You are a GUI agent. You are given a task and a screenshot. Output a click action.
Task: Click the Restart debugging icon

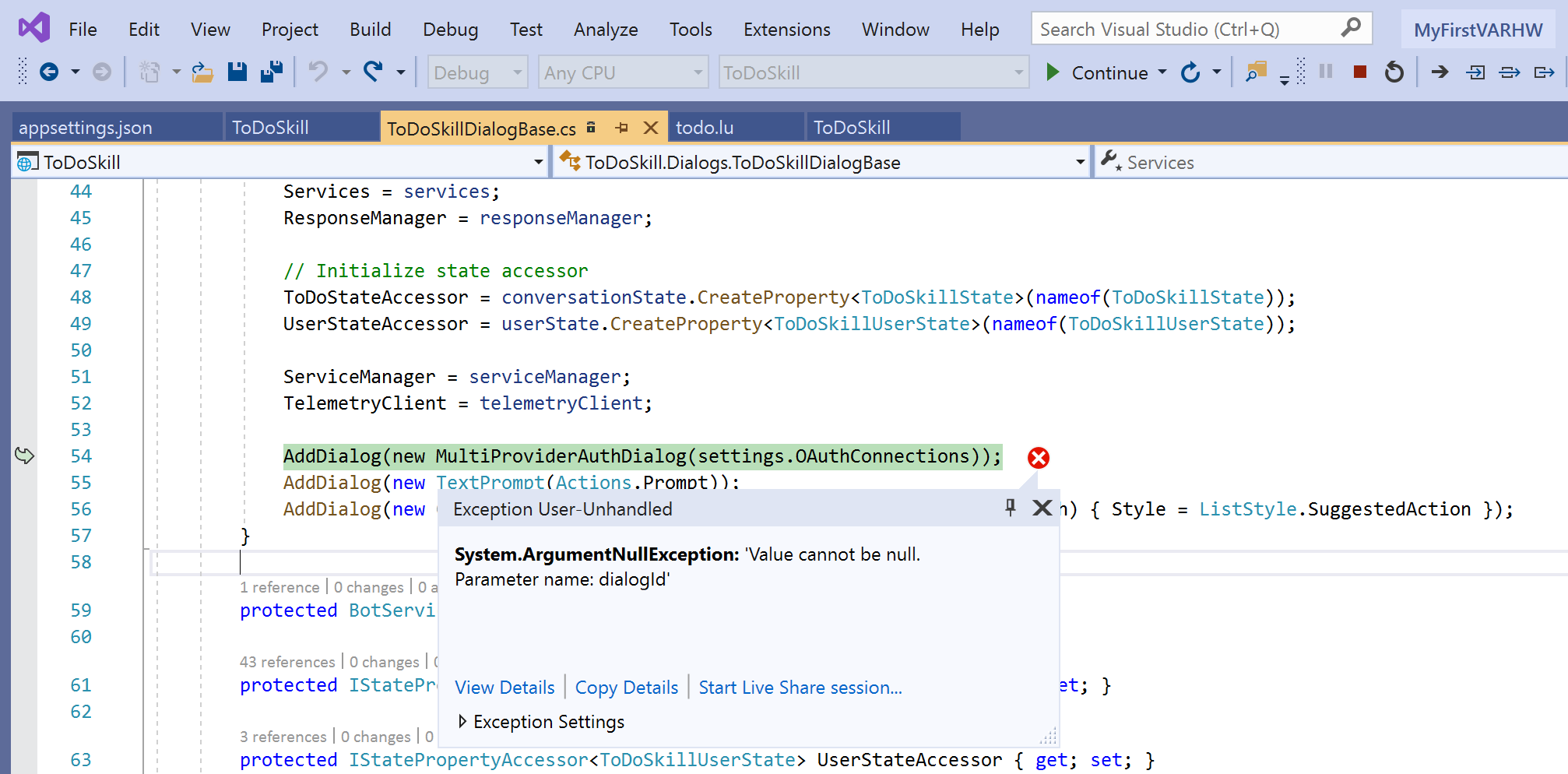click(1394, 71)
